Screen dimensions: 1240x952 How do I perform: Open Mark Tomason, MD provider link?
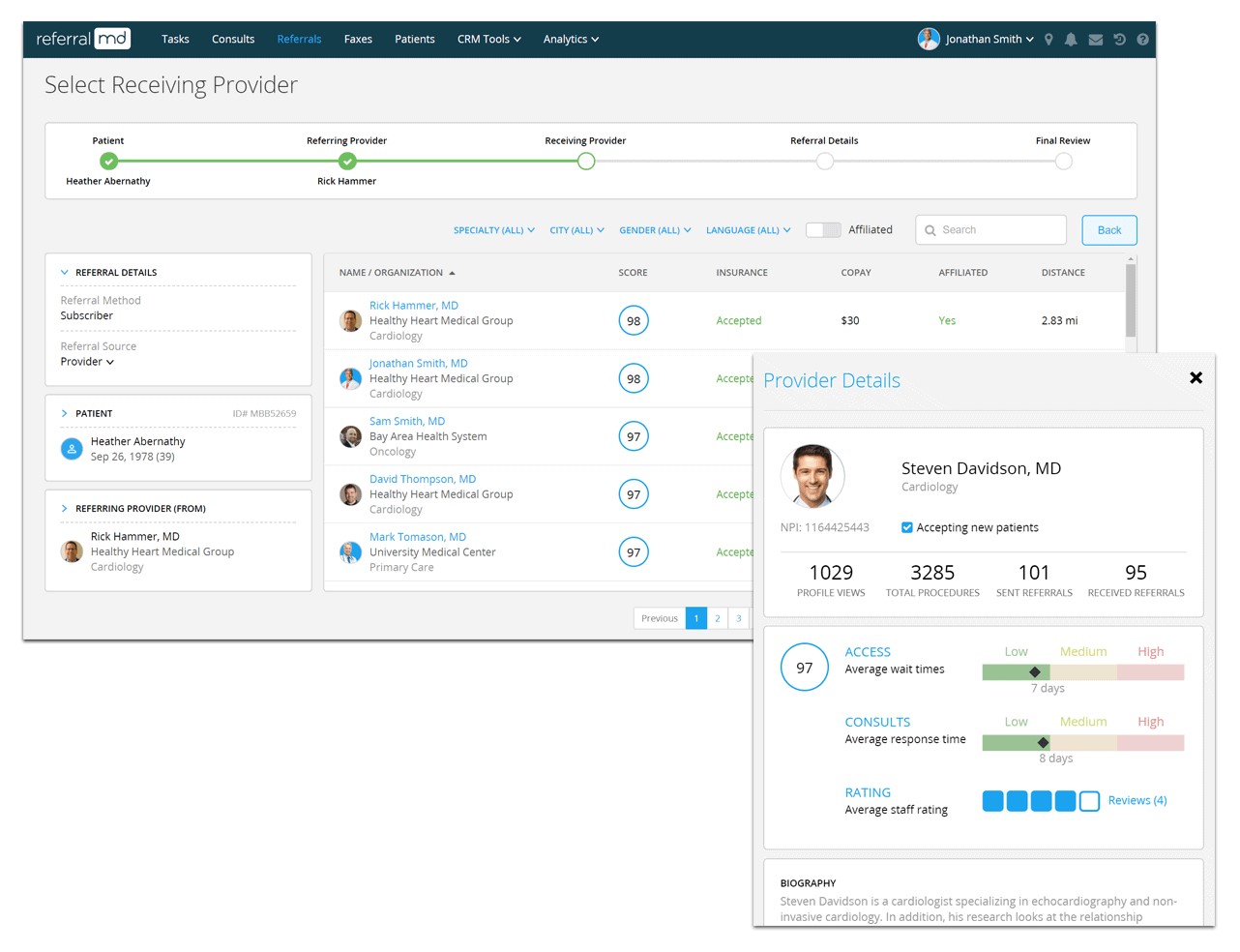418,538
